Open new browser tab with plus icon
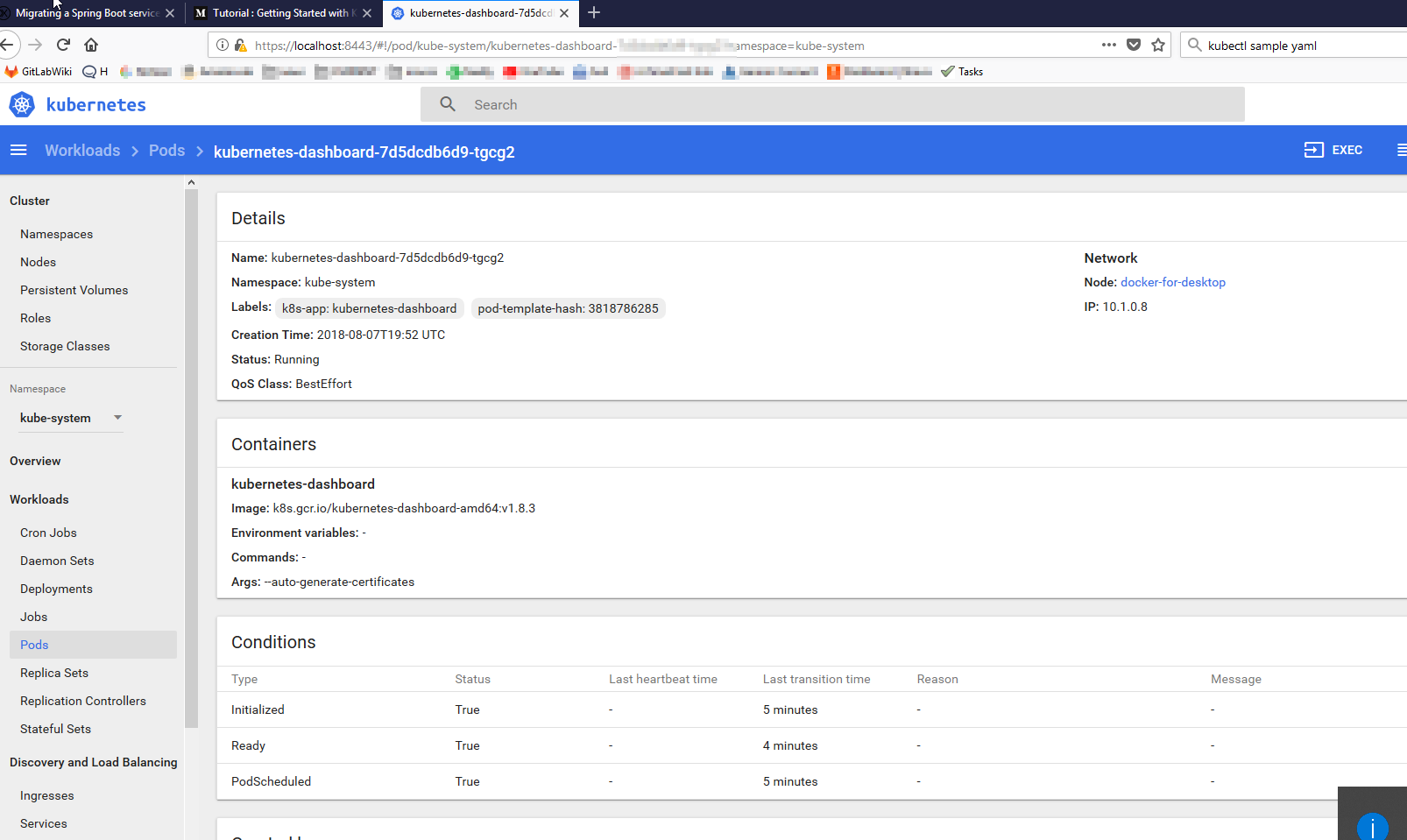This screenshot has height=840, width=1407. click(x=594, y=13)
